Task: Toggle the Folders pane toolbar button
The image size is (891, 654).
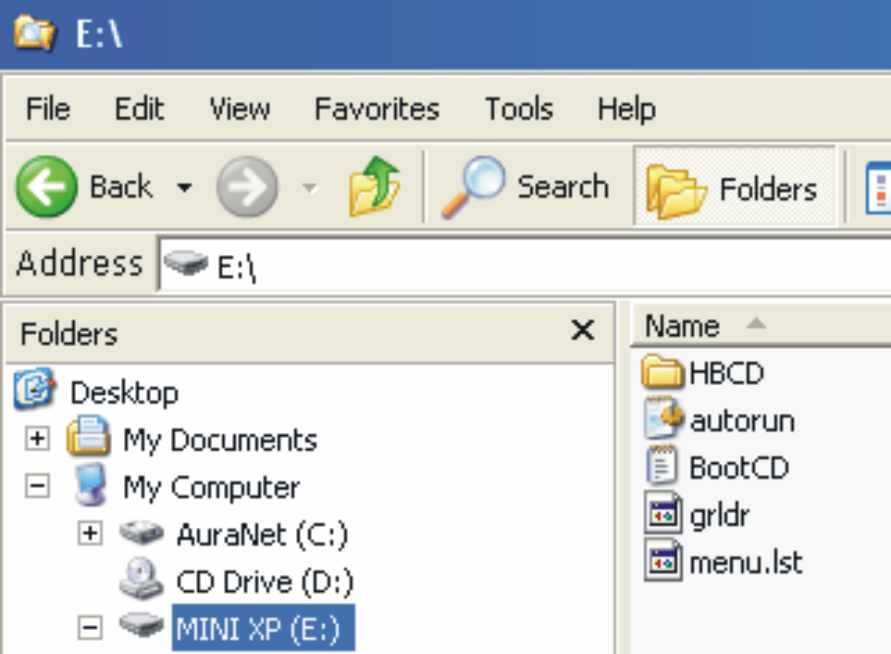Action: click(x=734, y=188)
